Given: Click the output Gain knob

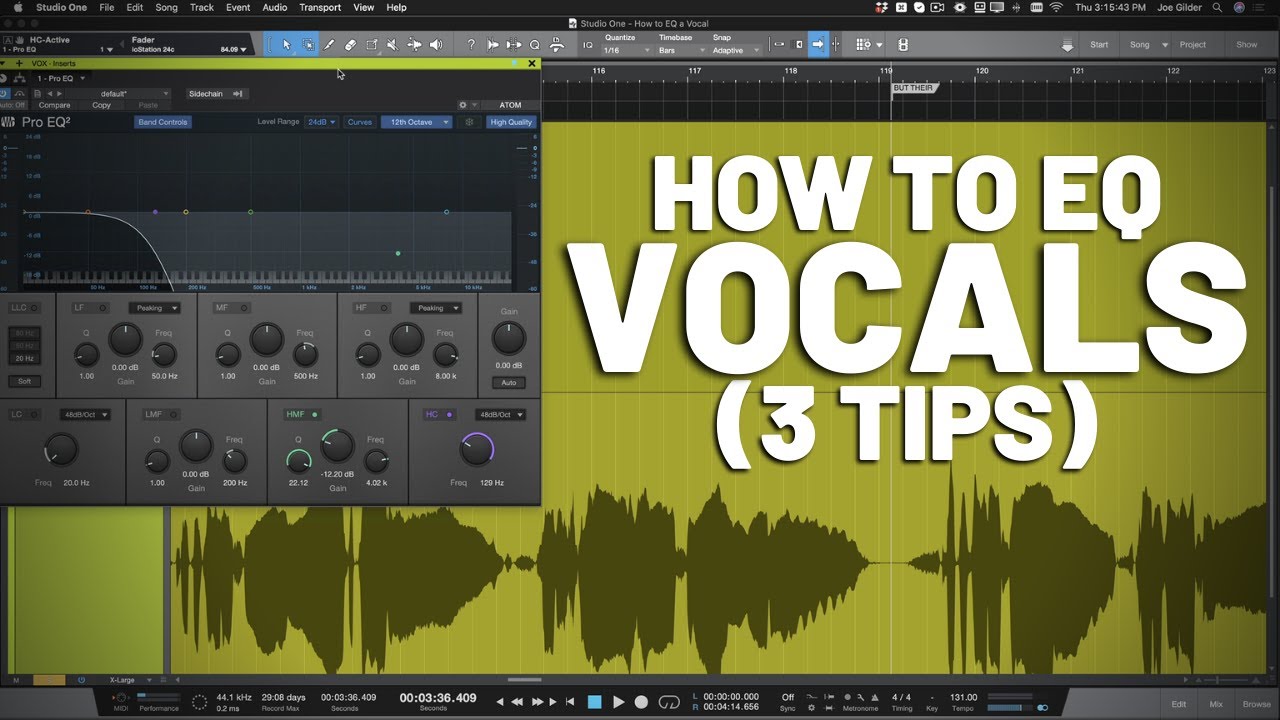Looking at the screenshot, I should tap(509, 338).
